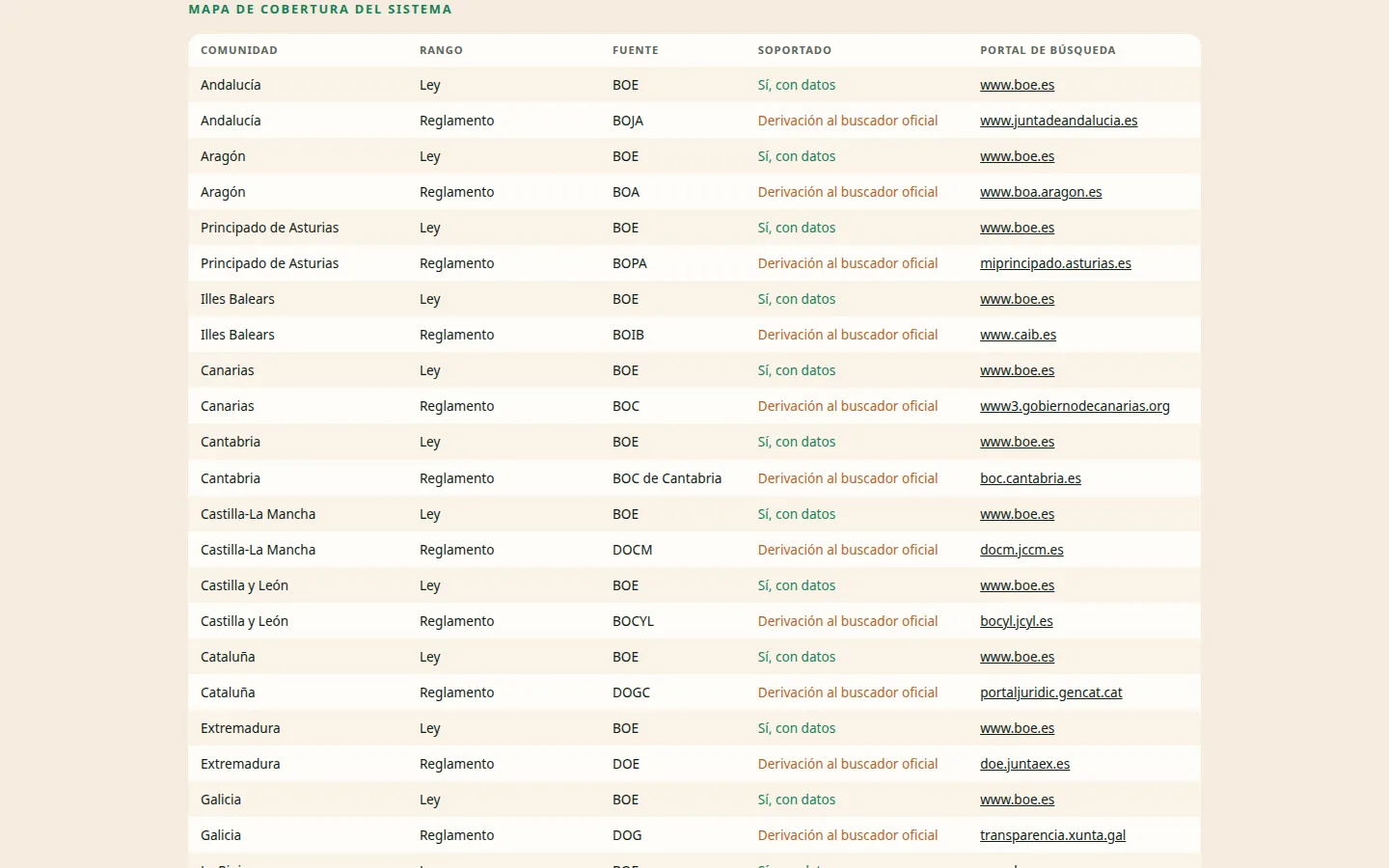Click www.boe.es in Andalucía Ley row
Viewport: 1389px width, 868px height.
pyautogui.click(x=1017, y=85)
